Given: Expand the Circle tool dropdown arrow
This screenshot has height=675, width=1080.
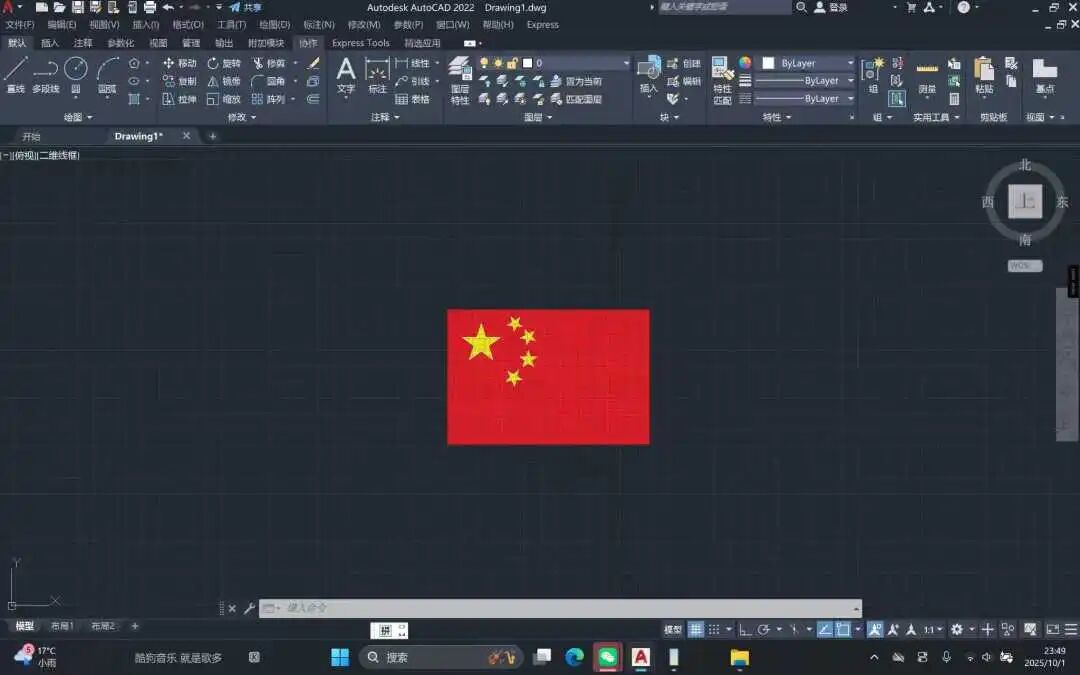Looking at the screenshot, I should (76, 98).
